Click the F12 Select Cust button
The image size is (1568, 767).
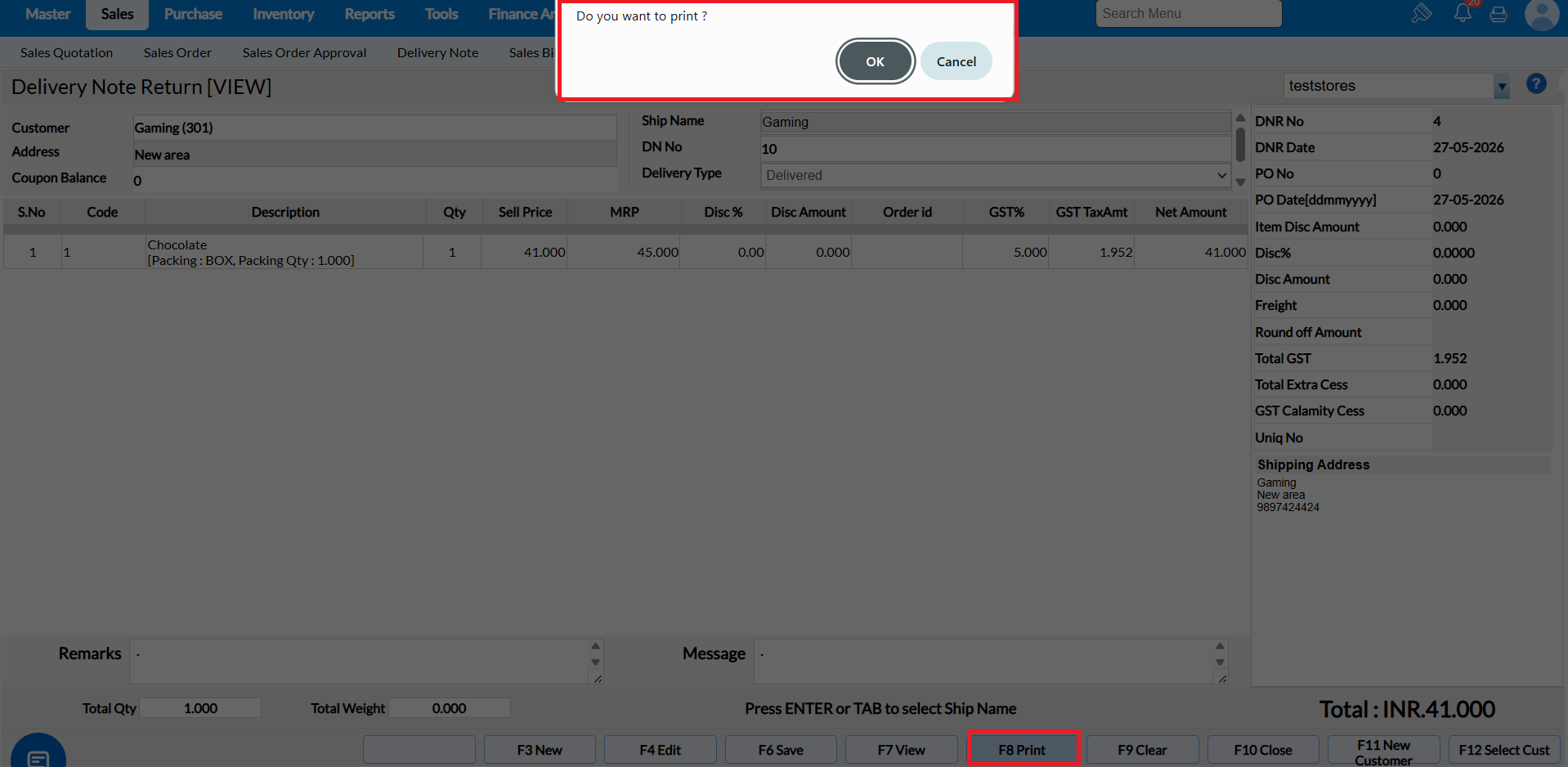click(1503, 750)
